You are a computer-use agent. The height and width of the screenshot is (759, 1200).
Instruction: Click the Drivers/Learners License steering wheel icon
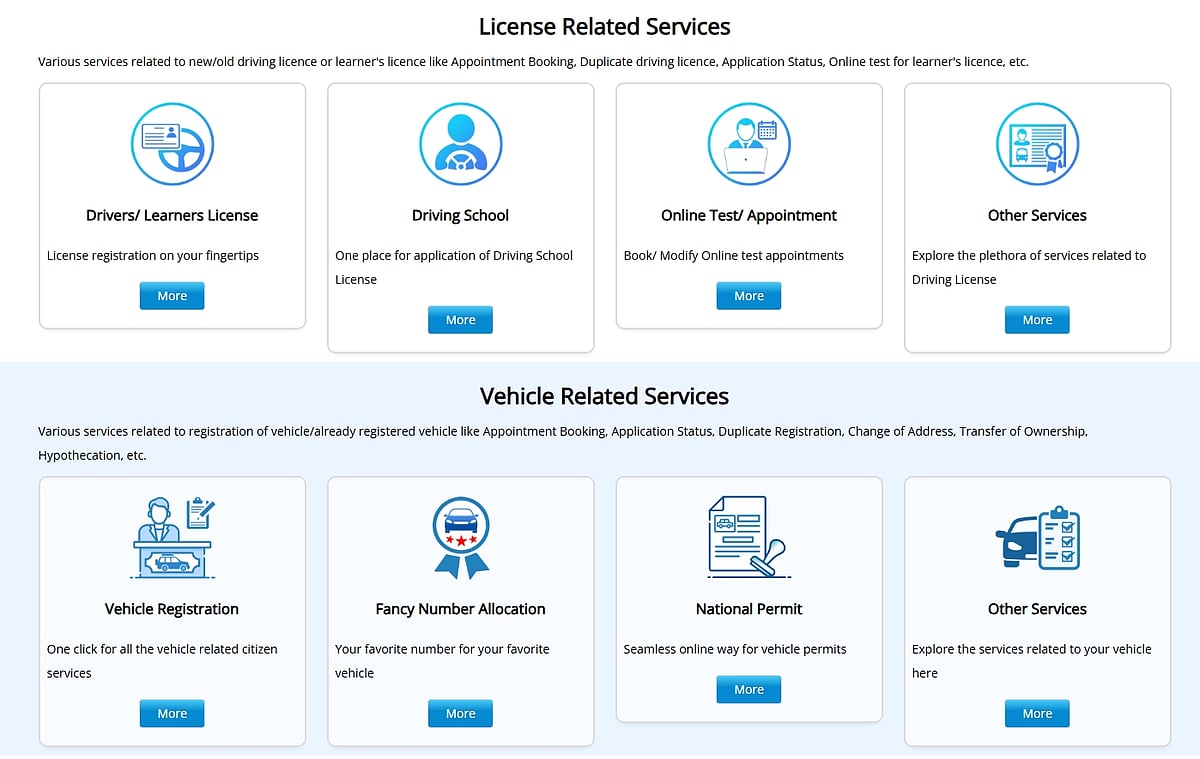tap(172, 144)
